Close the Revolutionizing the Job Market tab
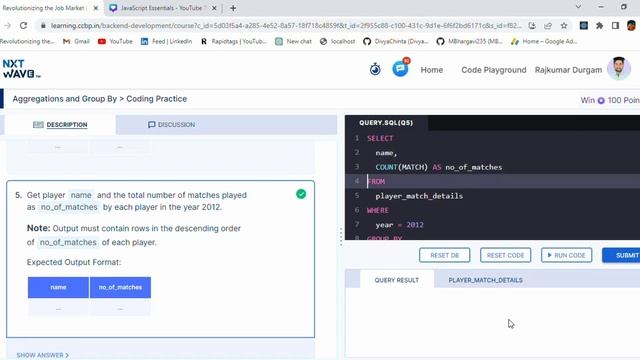The height and width of the screenshot is (360, 640). click(x=96, y=8)
